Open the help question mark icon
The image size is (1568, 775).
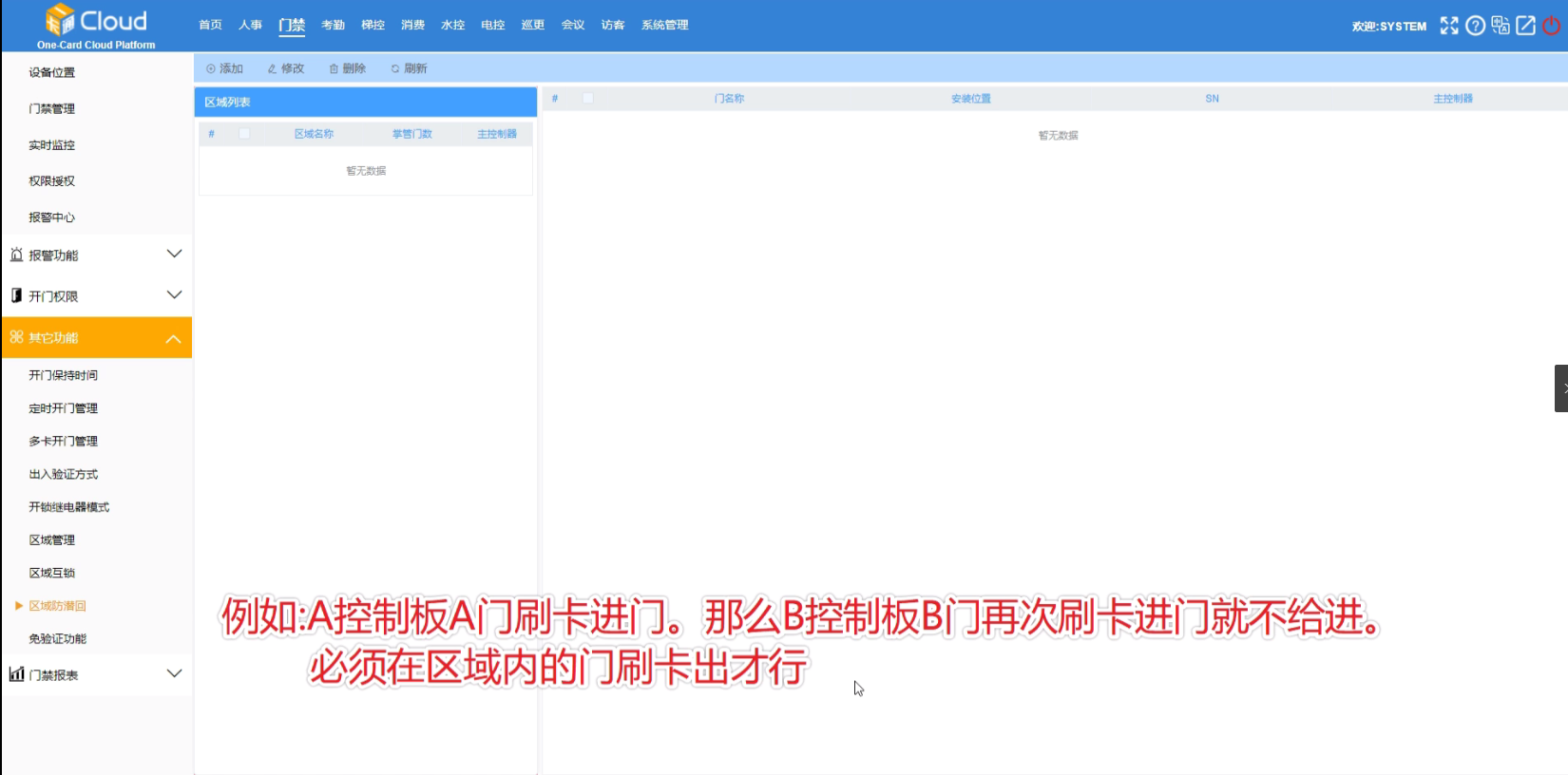1475,26
